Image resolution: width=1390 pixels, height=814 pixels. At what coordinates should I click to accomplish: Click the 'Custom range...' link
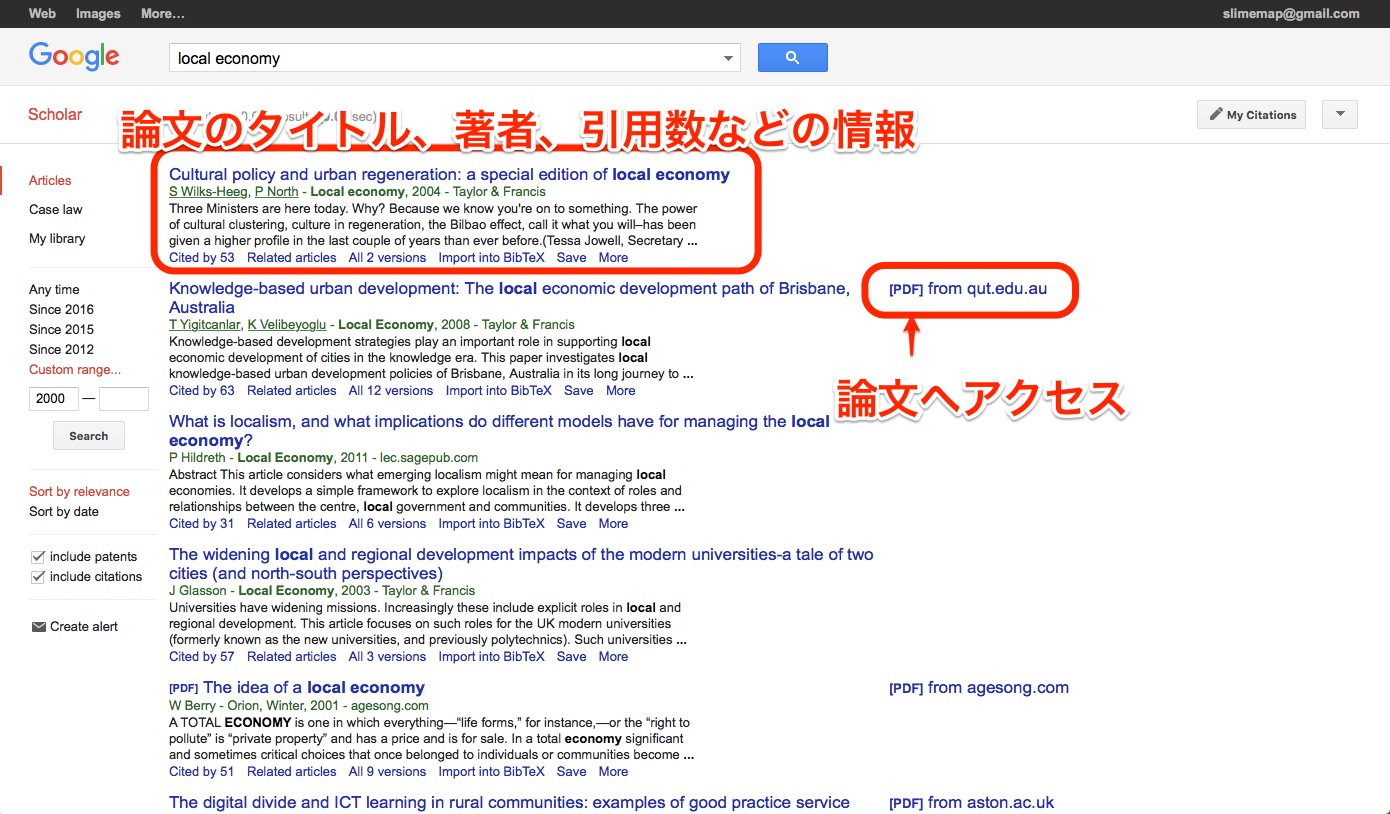[x=74, y=369]
